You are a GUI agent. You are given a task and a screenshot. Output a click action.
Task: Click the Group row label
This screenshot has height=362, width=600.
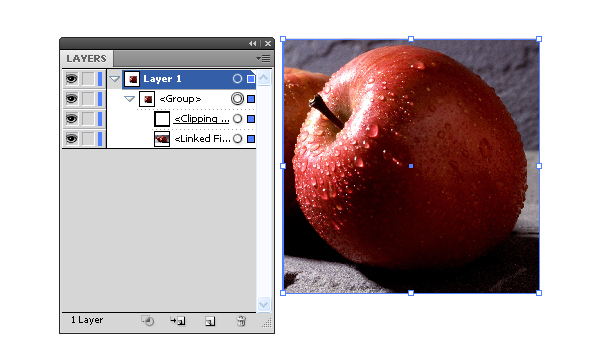click(180, 99)
